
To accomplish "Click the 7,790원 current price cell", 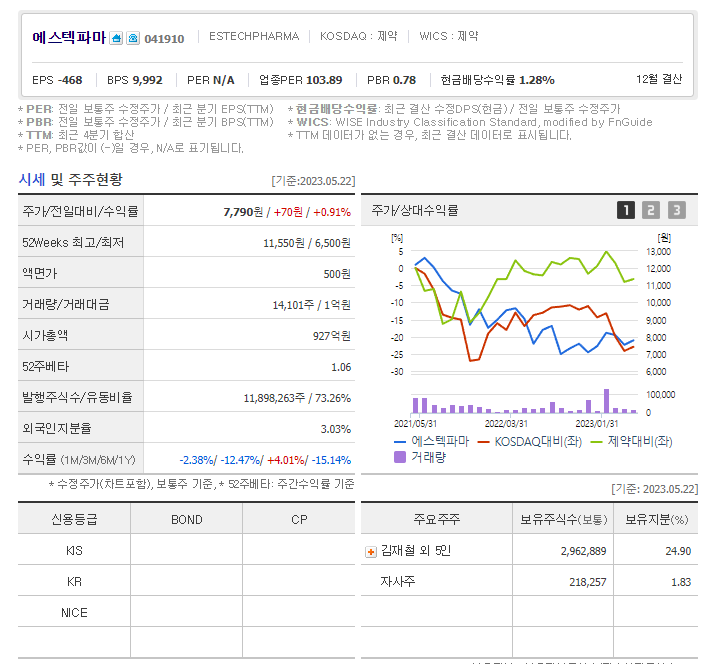I will [x=249, y=212].
